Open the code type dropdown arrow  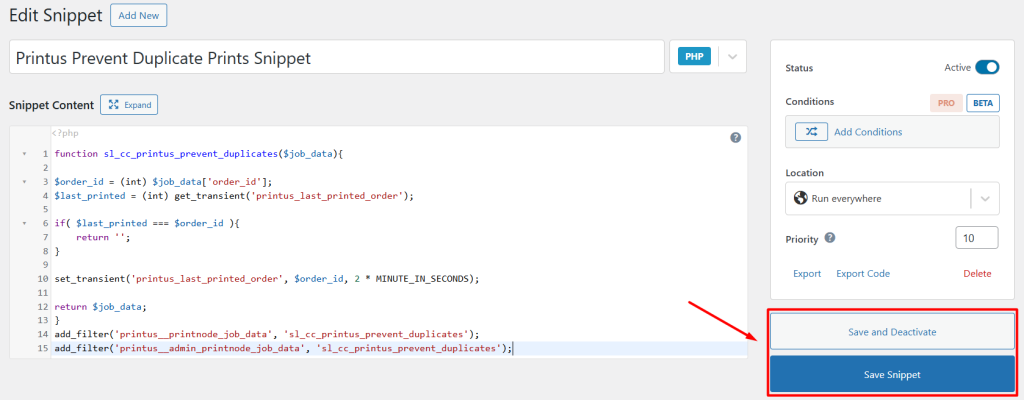pos(732,57)
